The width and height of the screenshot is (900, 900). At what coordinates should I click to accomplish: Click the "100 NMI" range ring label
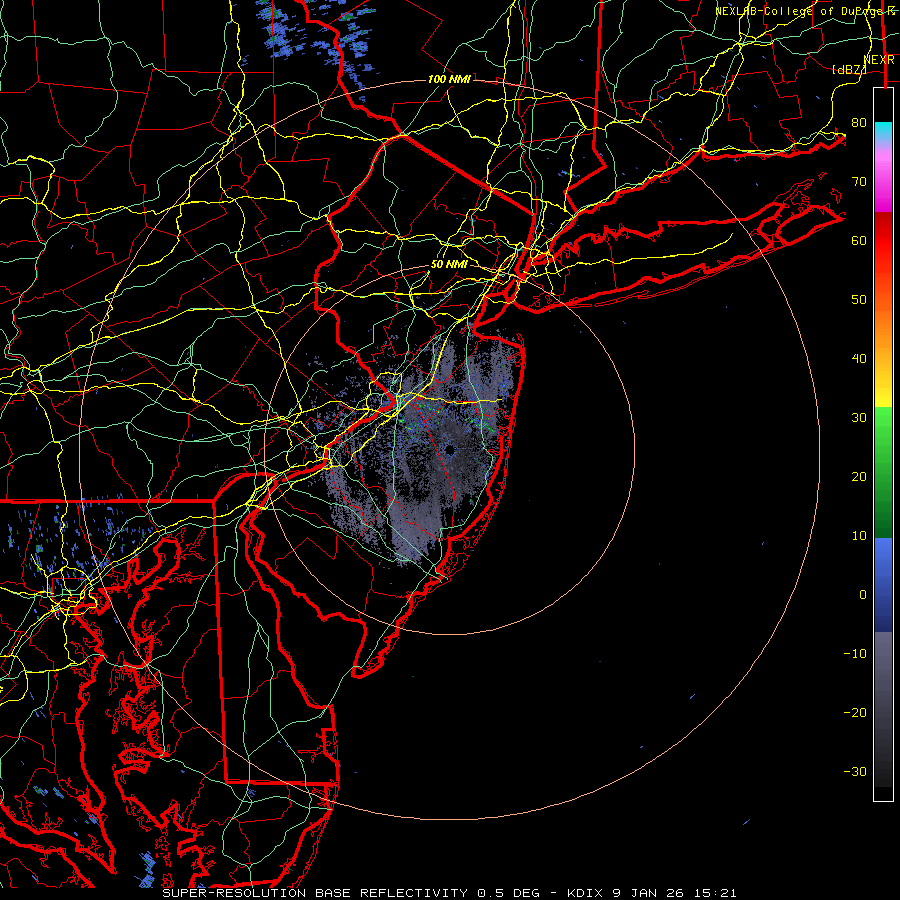[x=449, y=79]
